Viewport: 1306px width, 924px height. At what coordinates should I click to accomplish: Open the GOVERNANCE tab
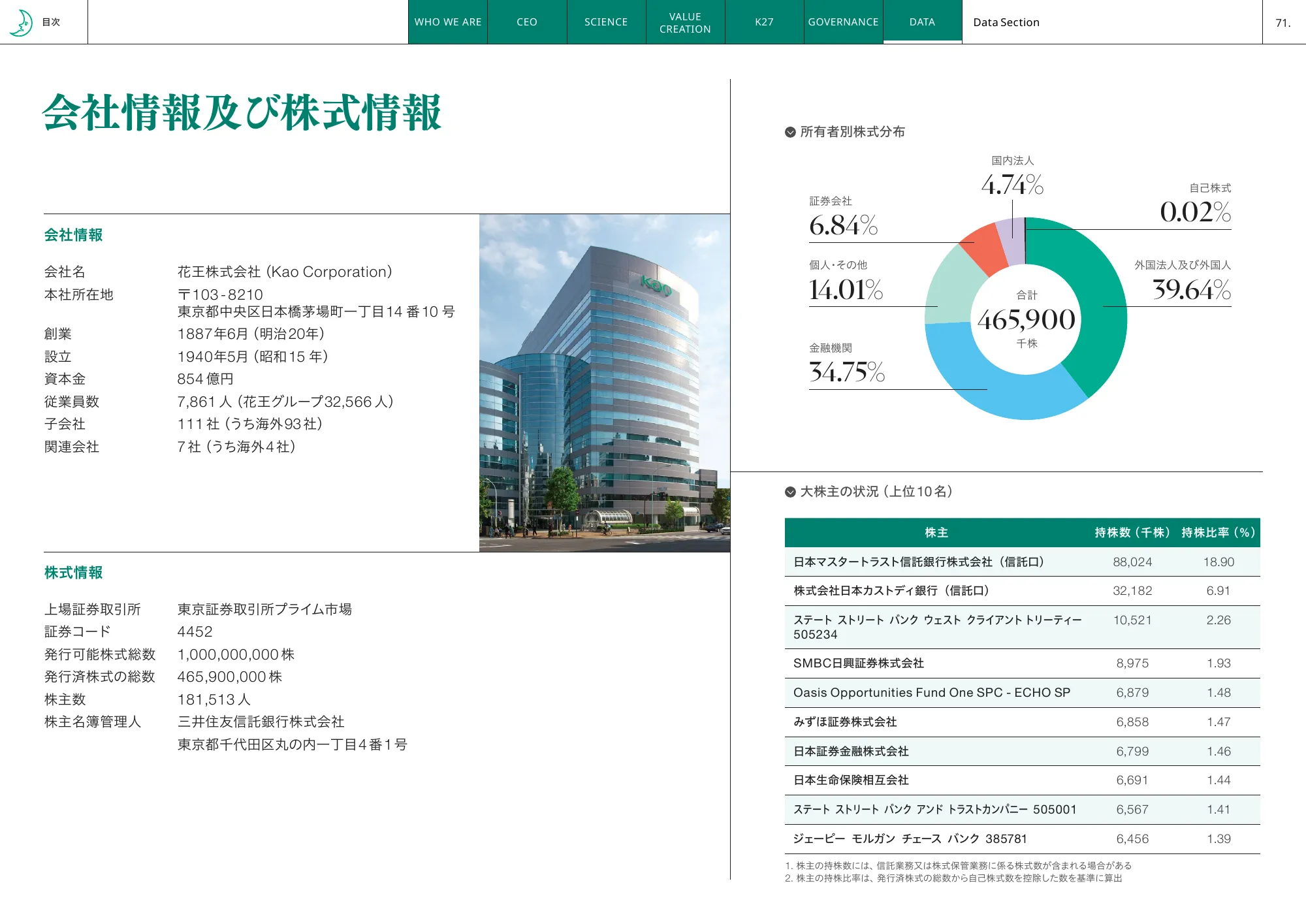(x=843, y=22)
